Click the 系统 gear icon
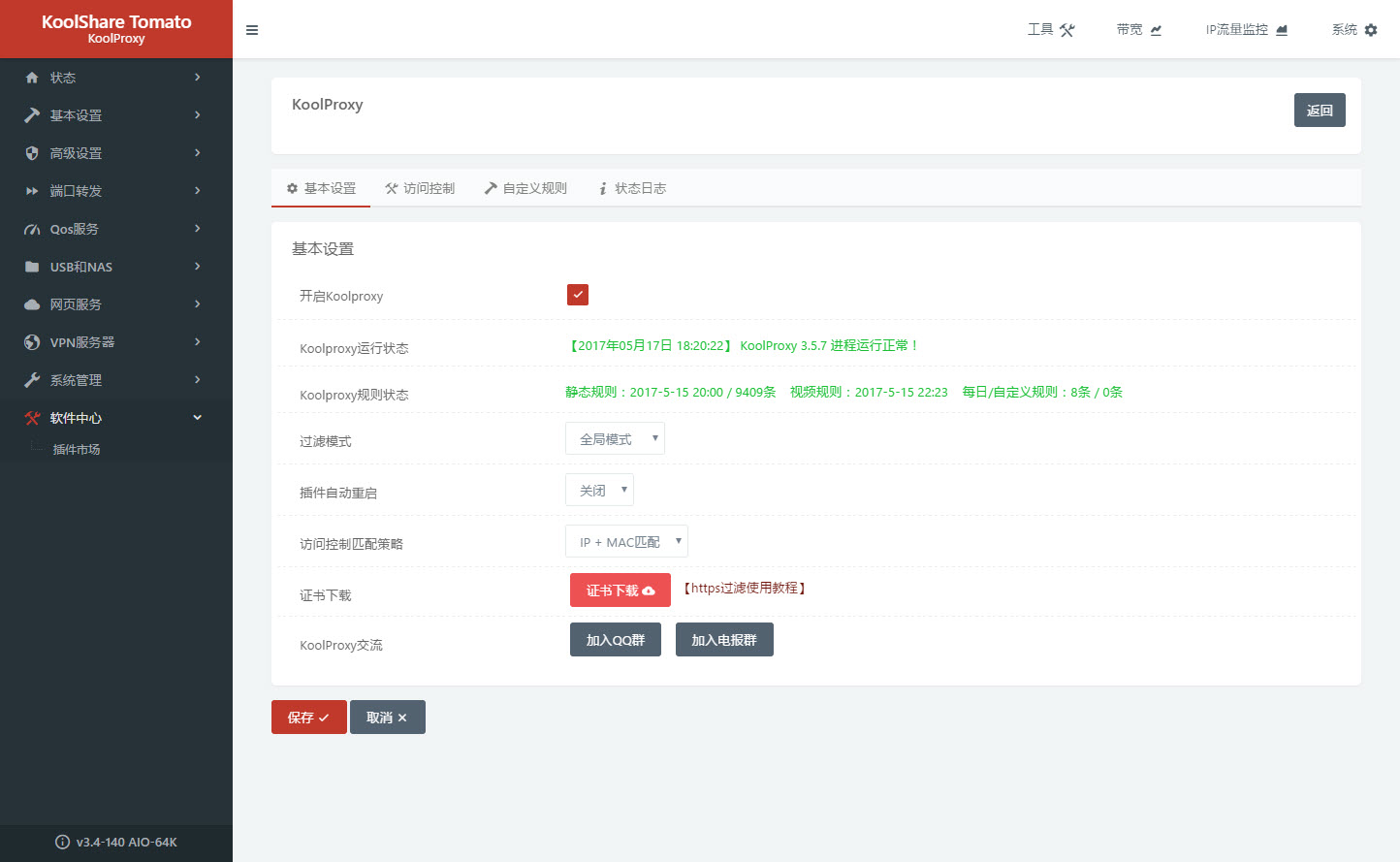Image resolution: width=1400 pixels, height=862 pixels. 1371,30
